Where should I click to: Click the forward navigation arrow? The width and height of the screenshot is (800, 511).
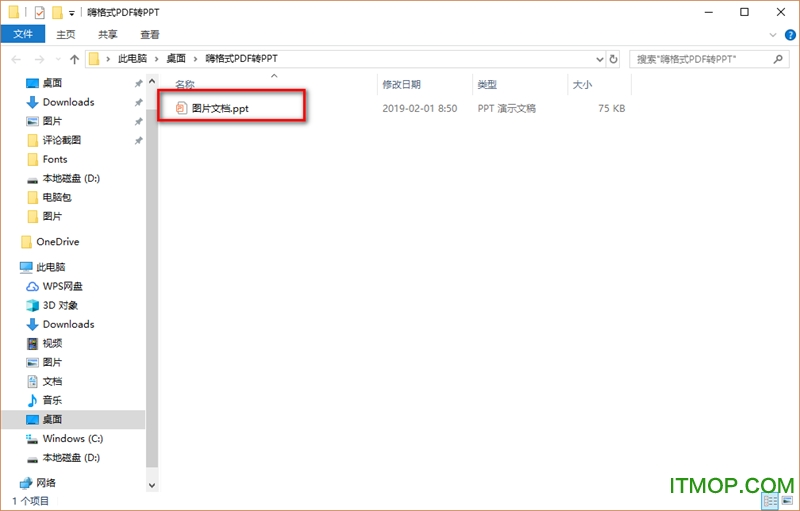click(x=39, y=59)
